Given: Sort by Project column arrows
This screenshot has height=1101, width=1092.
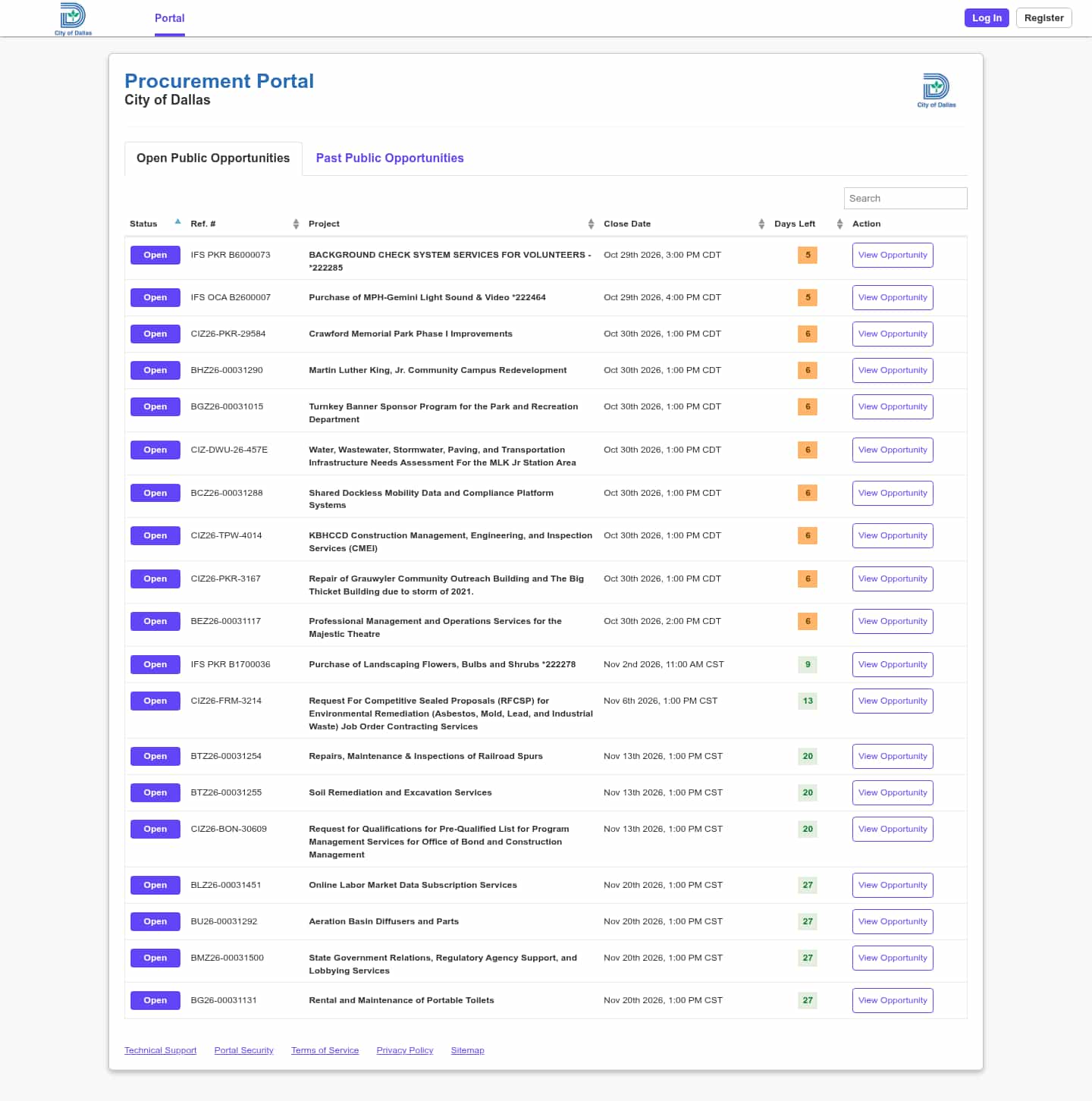Looking at the screenshot, I should 591,224.
